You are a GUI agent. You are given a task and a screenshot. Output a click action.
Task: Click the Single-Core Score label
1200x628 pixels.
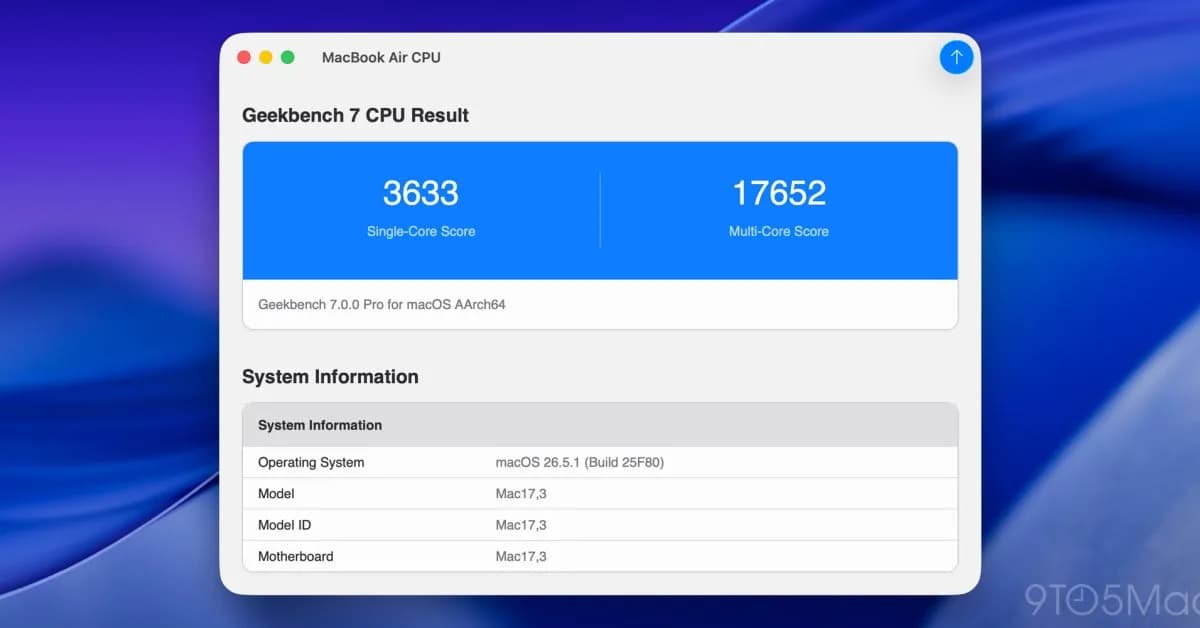point(421,231)
